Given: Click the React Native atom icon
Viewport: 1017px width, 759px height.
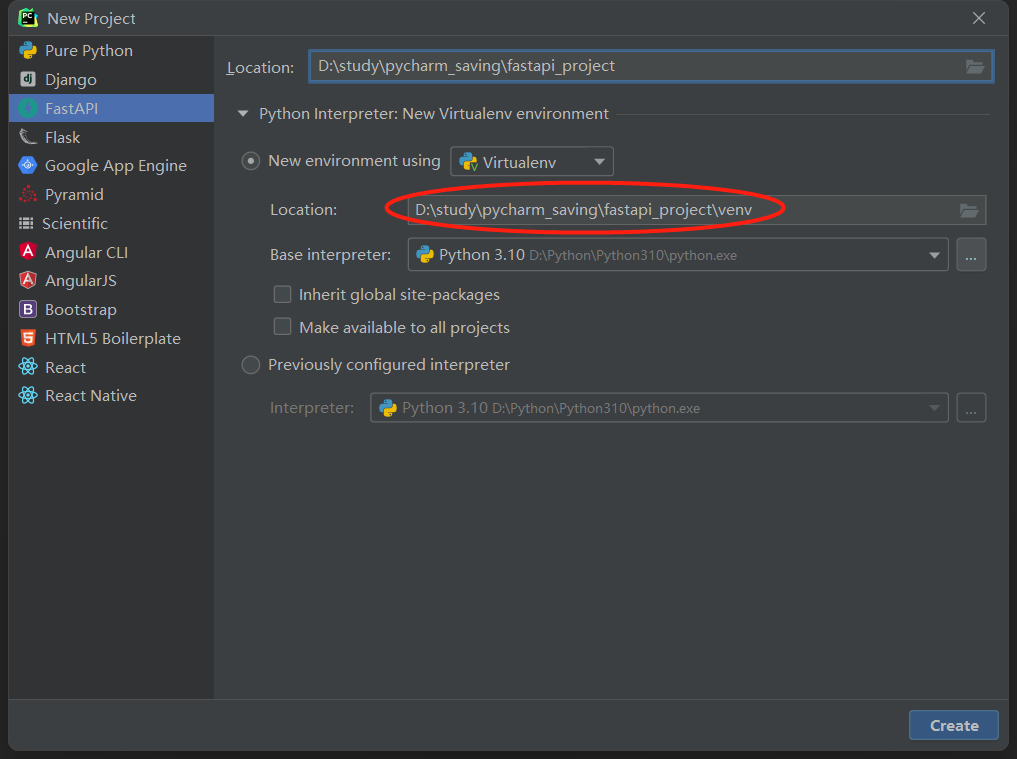Looking at the screenshot, I should pos(28,396).
